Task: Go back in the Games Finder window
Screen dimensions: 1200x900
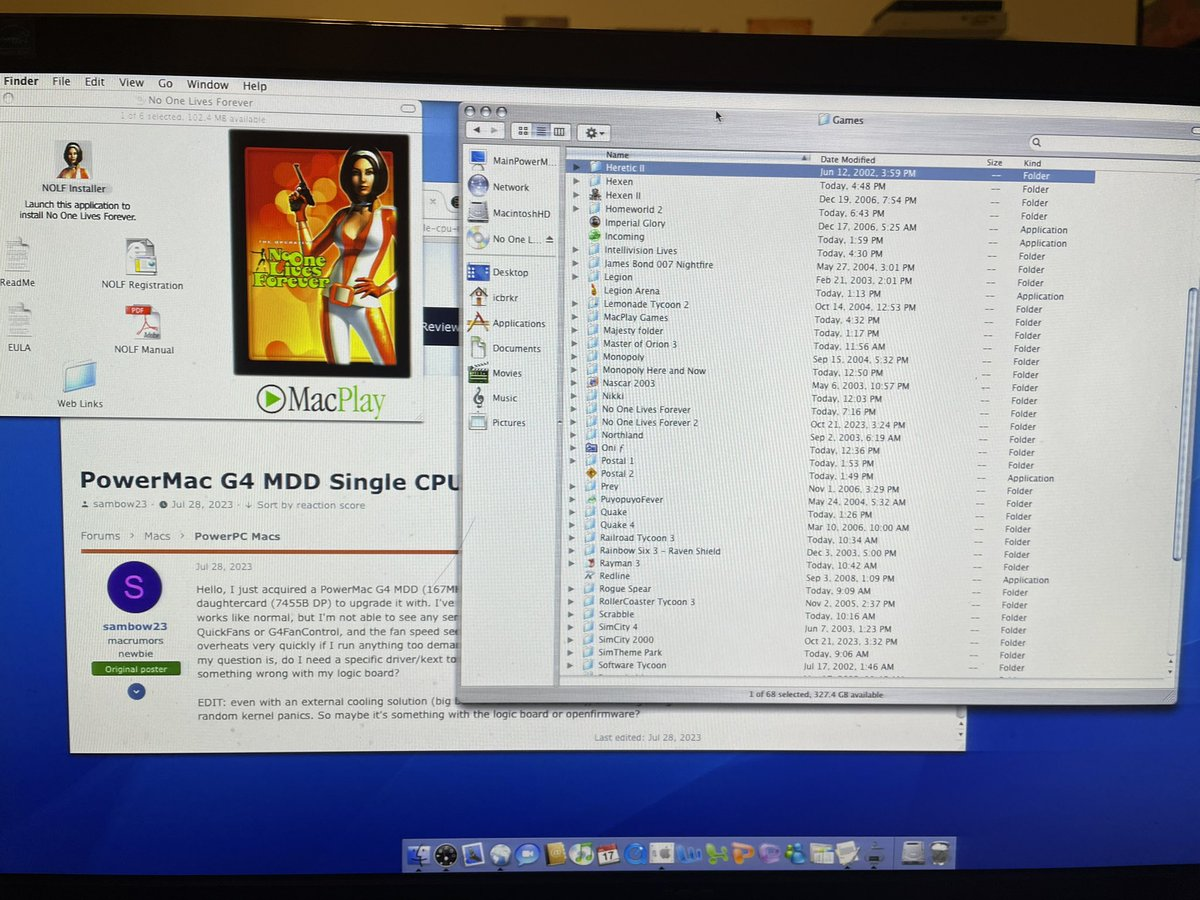Action: [x=477, y=131]
